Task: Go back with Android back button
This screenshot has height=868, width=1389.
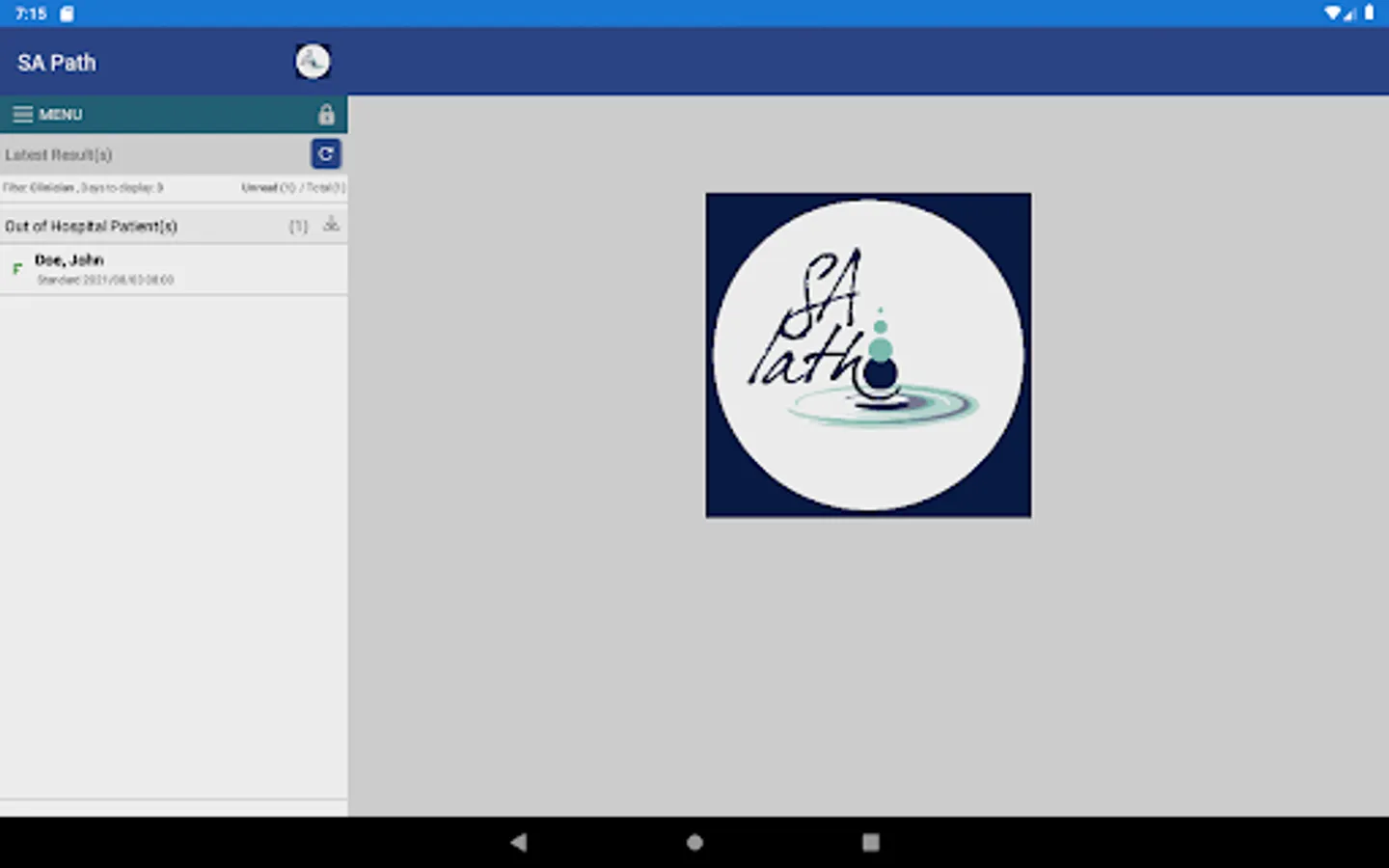Action: pos(519,842)
